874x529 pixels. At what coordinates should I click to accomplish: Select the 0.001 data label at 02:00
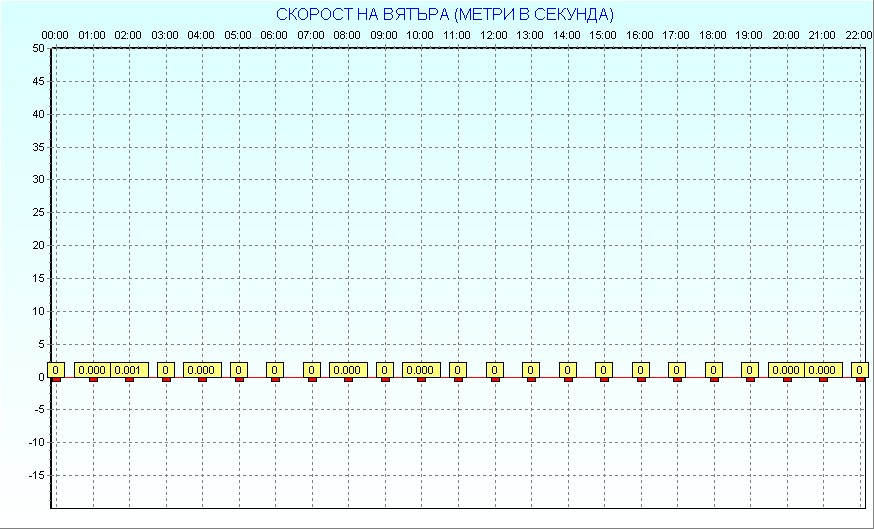click(129, 370)
